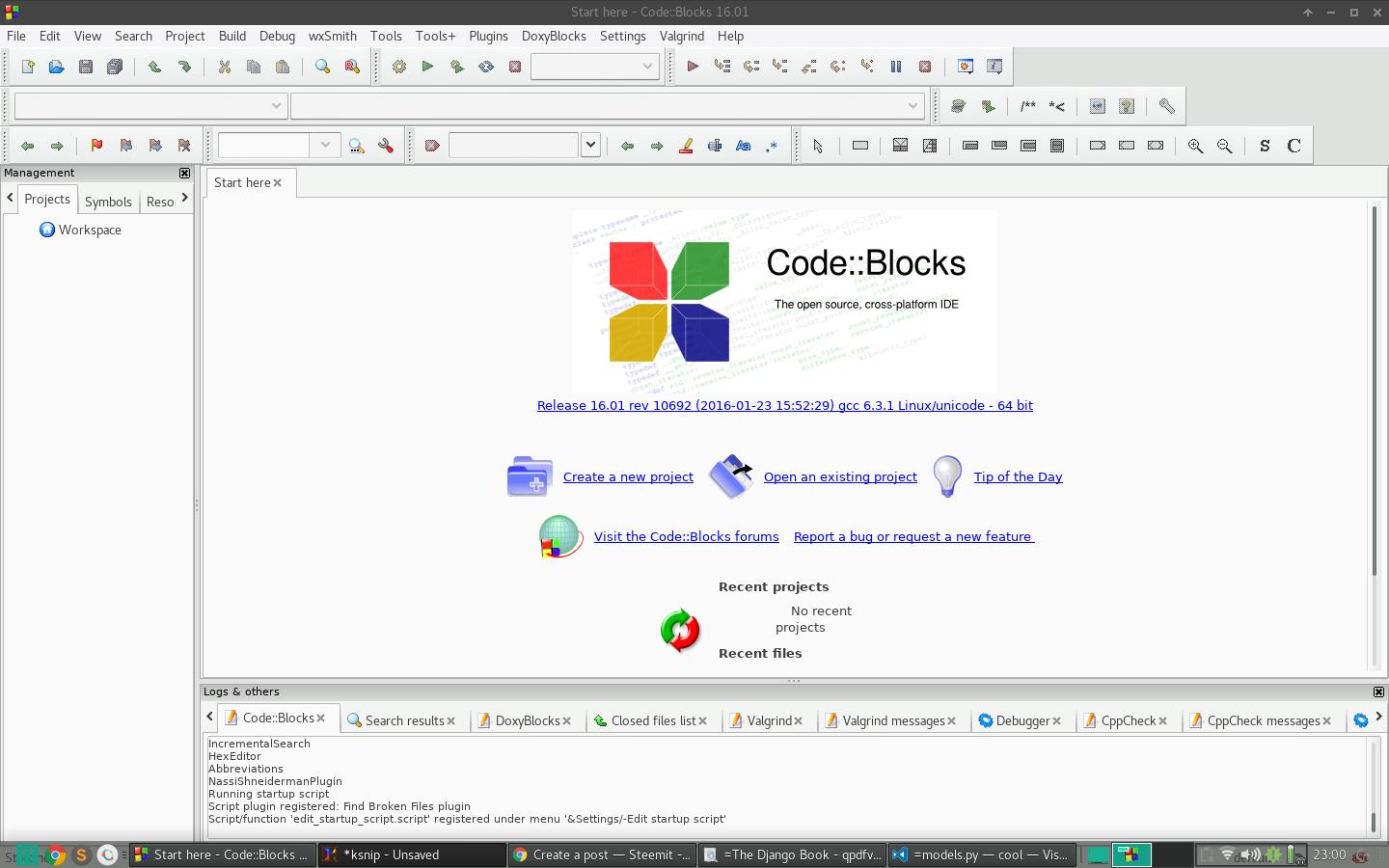Click the Debug/Continue red arrow icon
The image size is (1389, 868).
click(x=693, y=67)
